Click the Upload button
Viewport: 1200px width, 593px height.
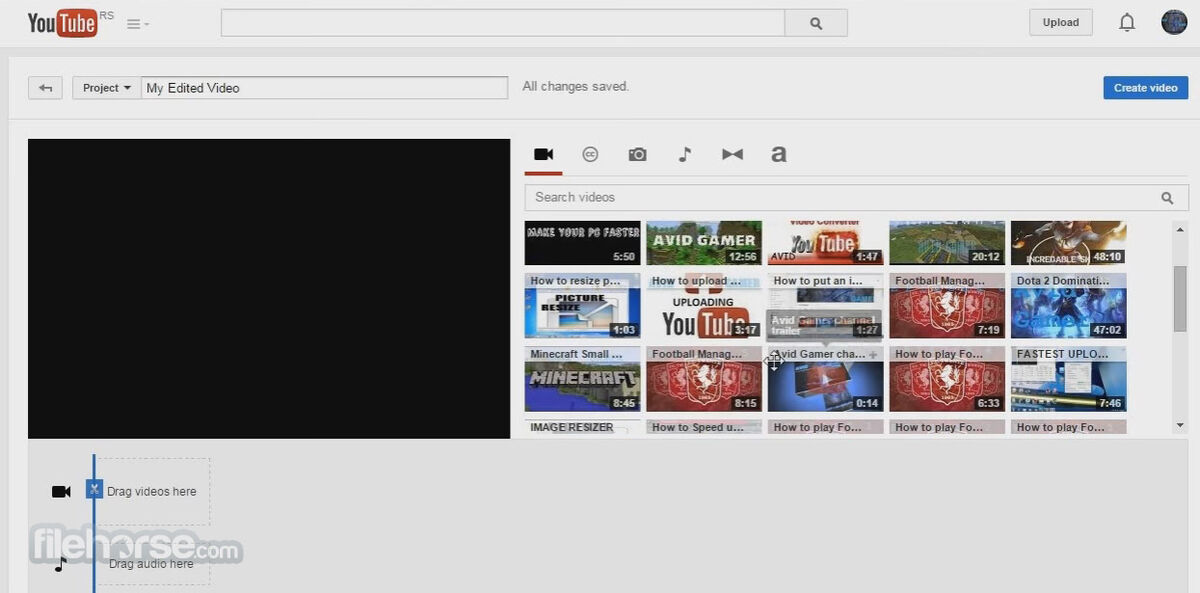click(1061, 22)
